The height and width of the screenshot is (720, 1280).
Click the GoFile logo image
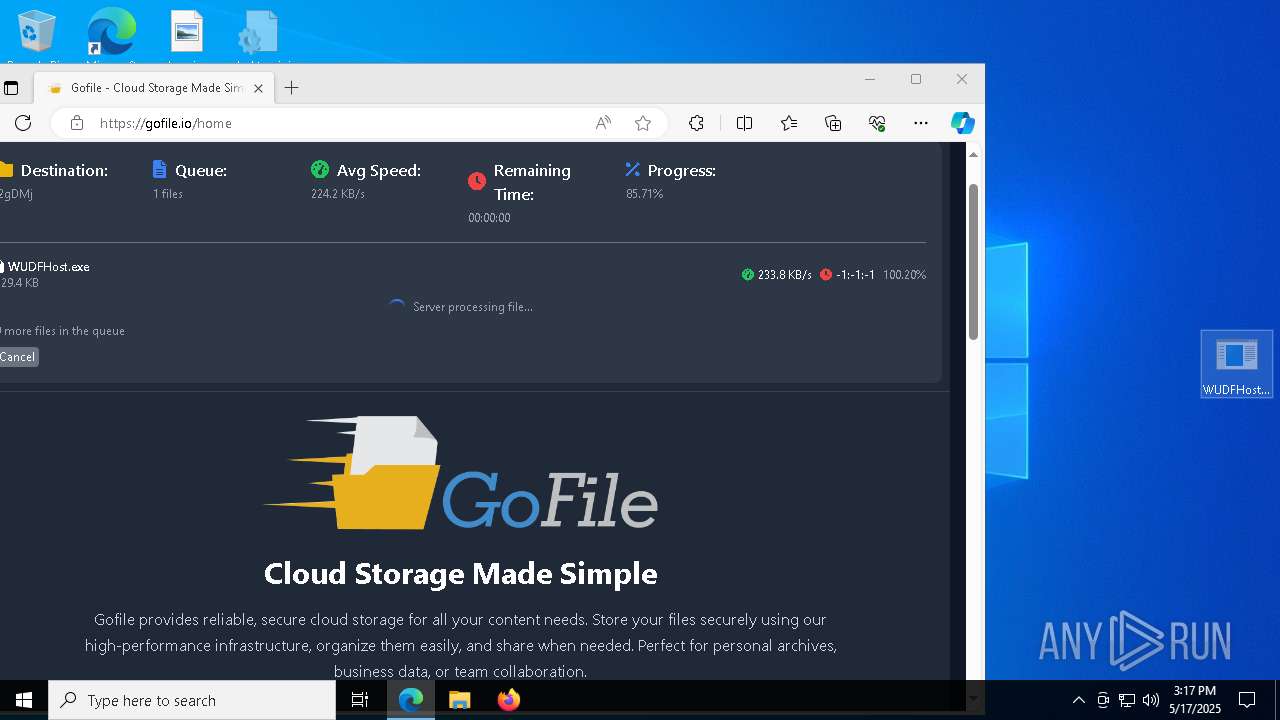[x=460, y=473]
